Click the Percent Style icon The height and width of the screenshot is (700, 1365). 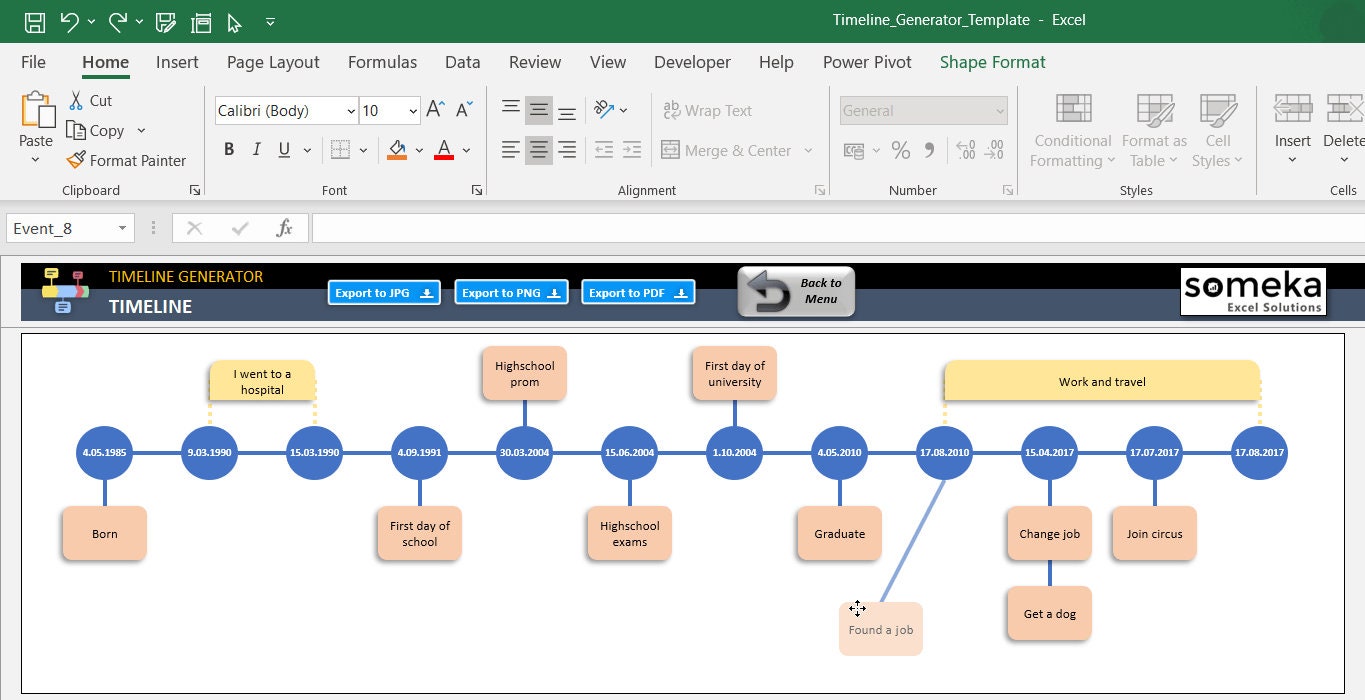click(x=901, y=150)
